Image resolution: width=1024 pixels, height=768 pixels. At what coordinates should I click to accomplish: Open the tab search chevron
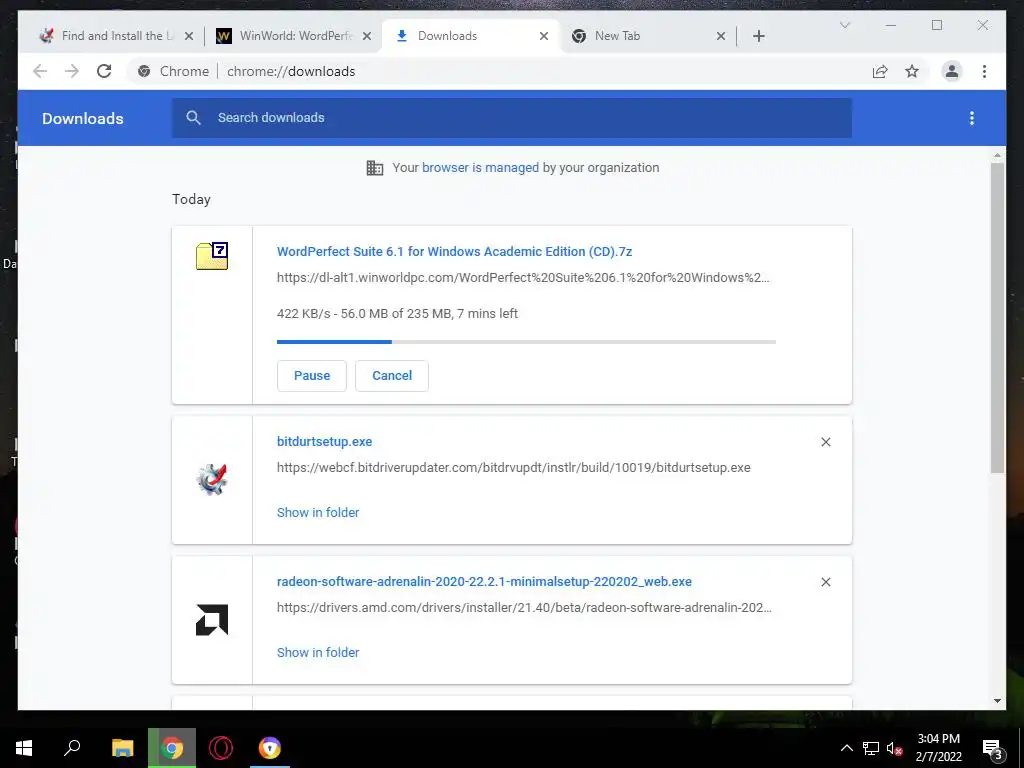tap(844, 25)
